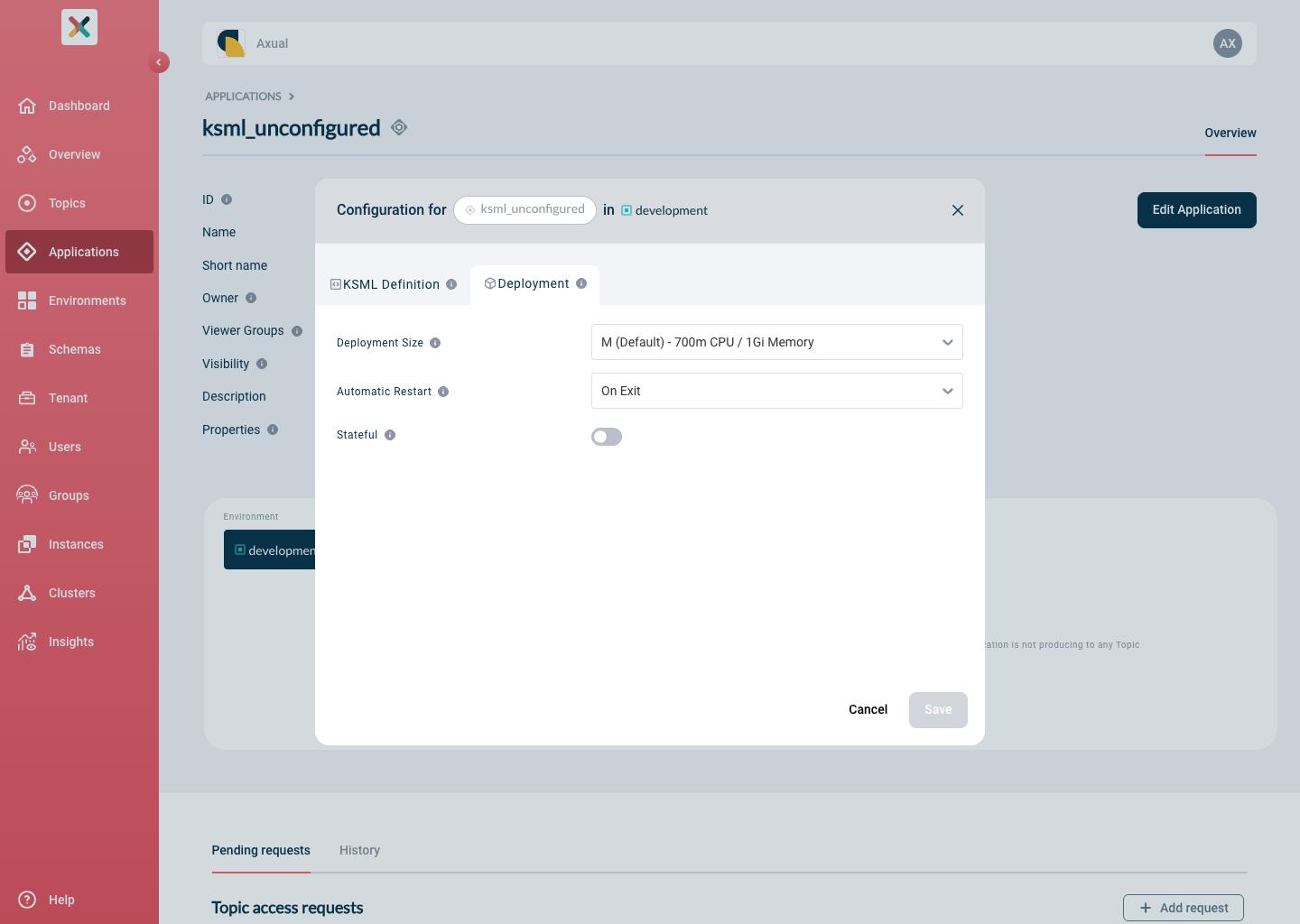Open Insights from the sidebar menu
The height and width of the screenshot is (924, 1300).
tap(79, 642)
